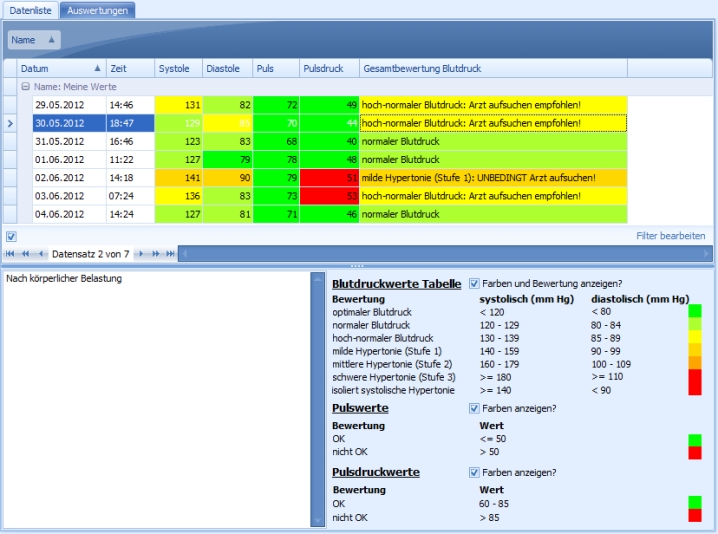The height and width of the screenshot is (534, 718).
Task: Switch to the Datenliste tab
Action: (x=31, y=10)
